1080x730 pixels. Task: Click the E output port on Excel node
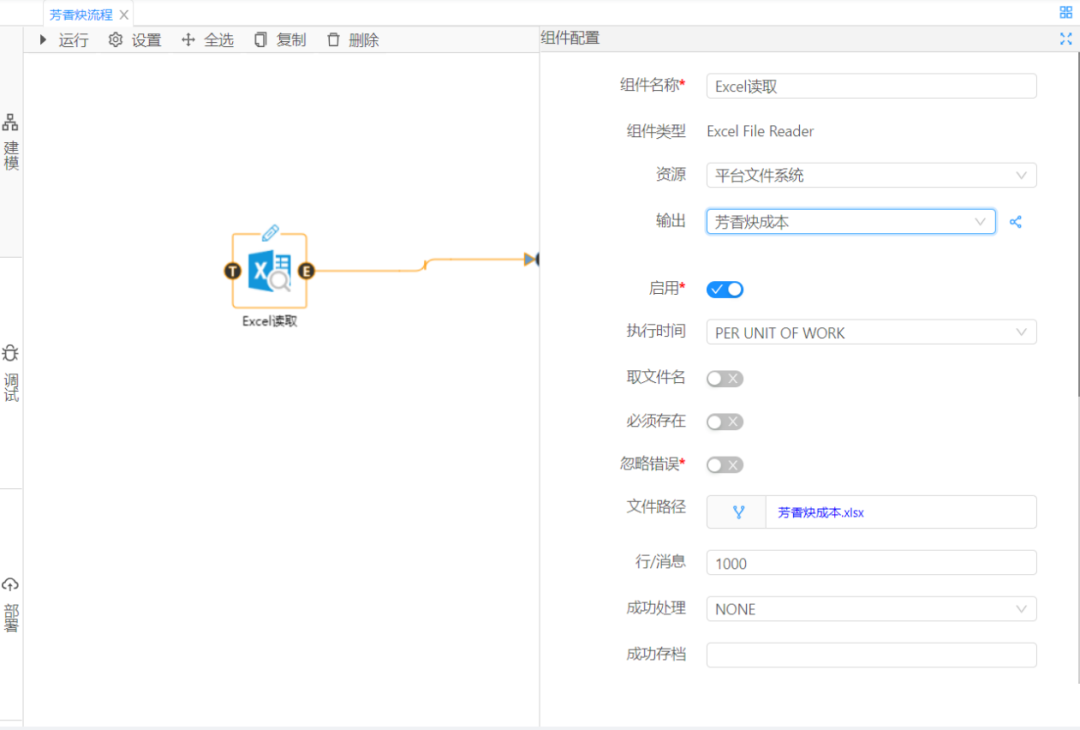(306, 271)
